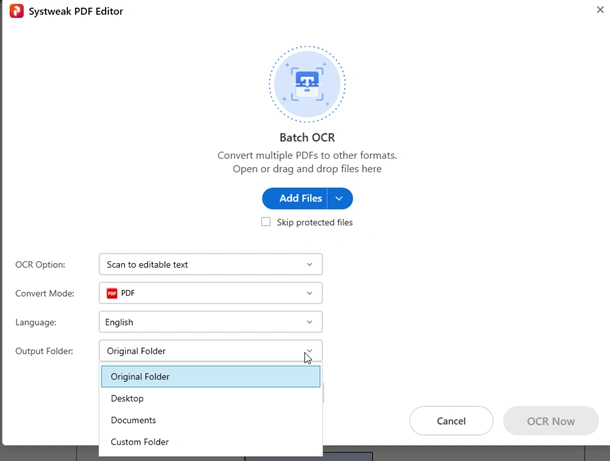Choose Documents as output folder
The image size is (610, 461).
click(210, 420)
